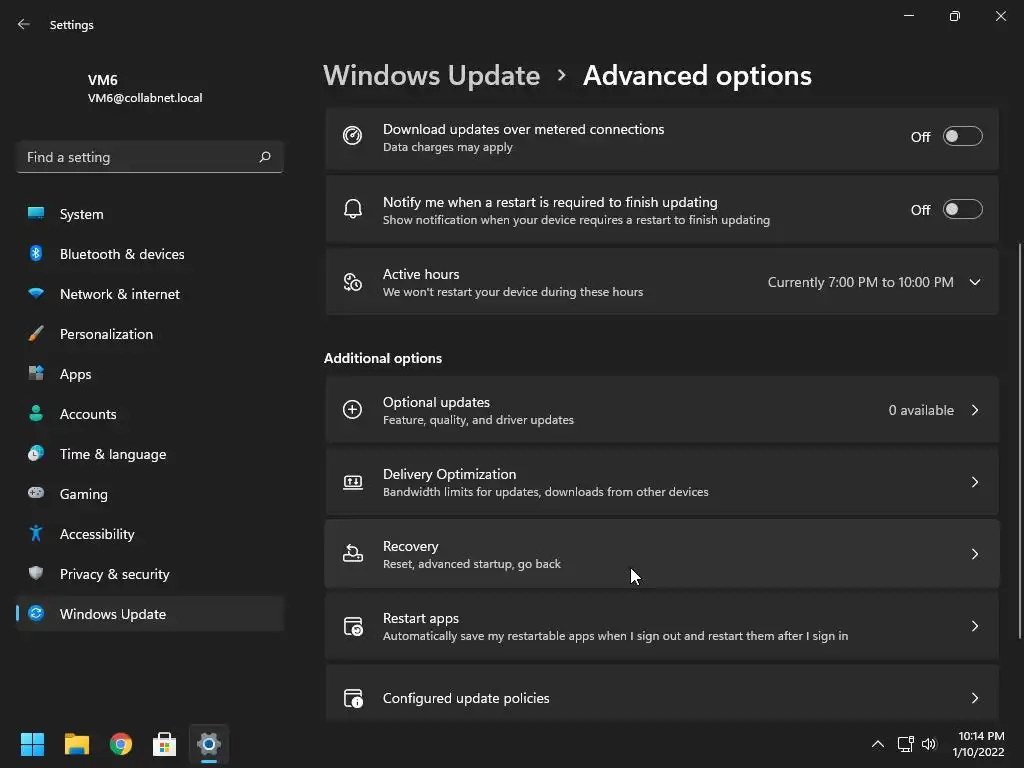
Task: Click the back arrow in Settings header
Action: click(x=24, y=24)
